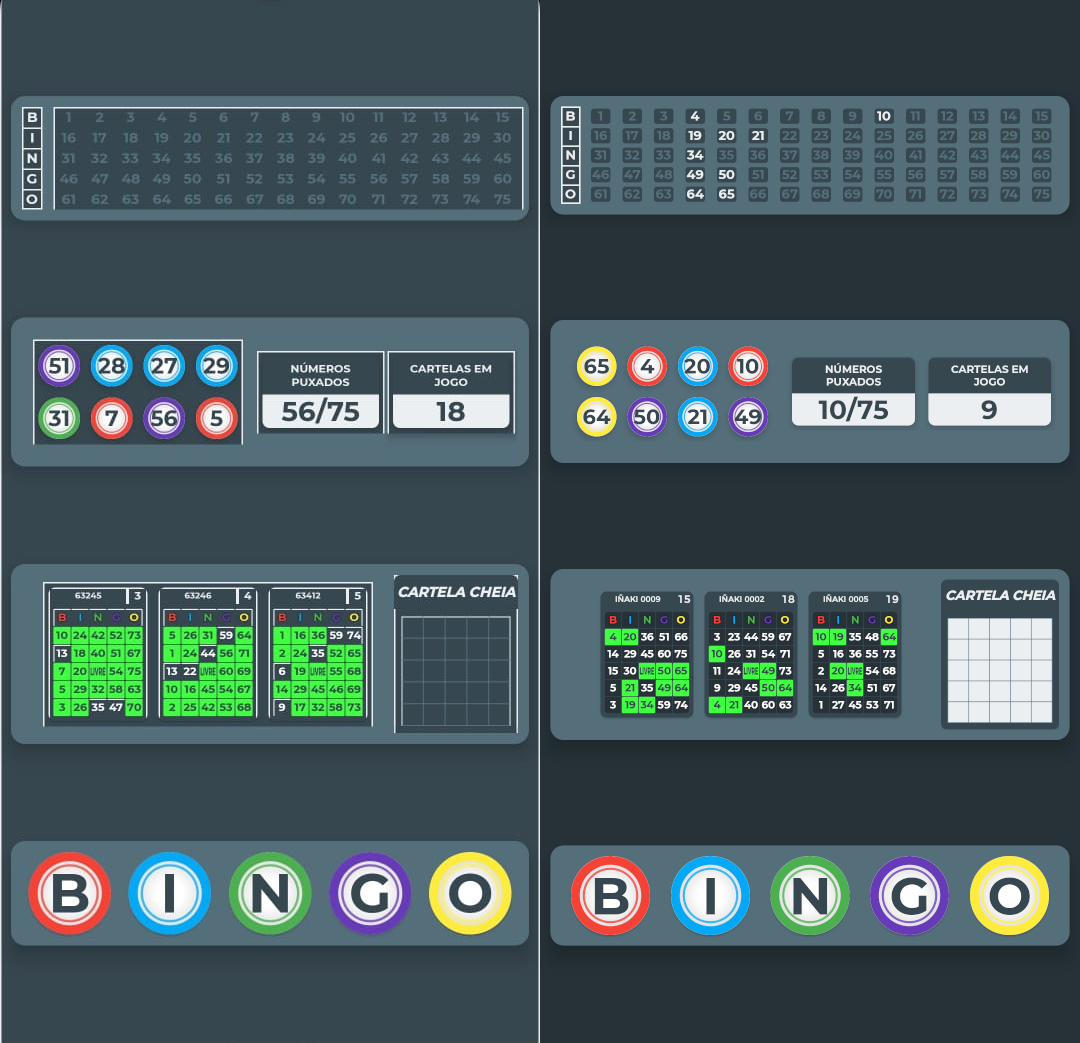
Task: Open bingo card 63245
Action: [97, 653]
